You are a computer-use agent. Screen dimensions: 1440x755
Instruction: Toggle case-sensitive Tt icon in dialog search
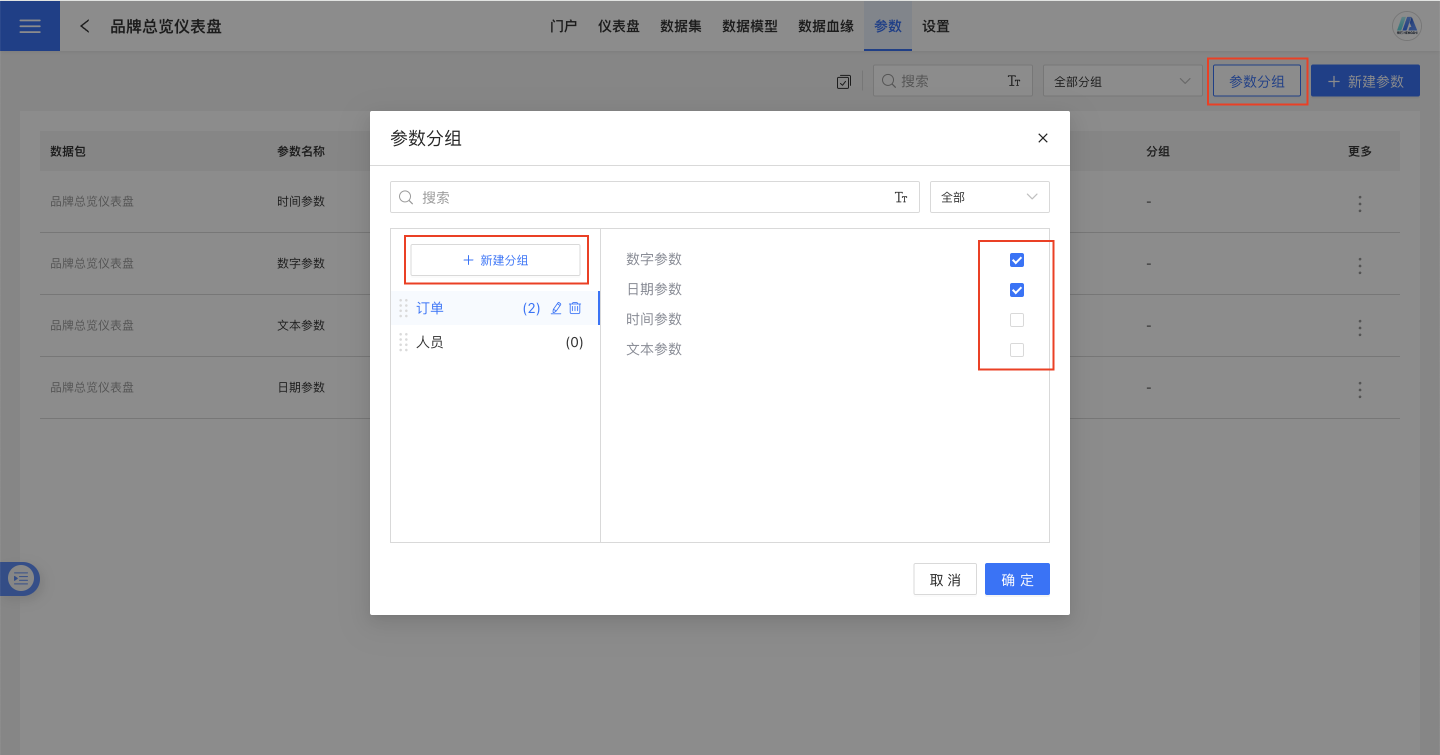(901, 198)
